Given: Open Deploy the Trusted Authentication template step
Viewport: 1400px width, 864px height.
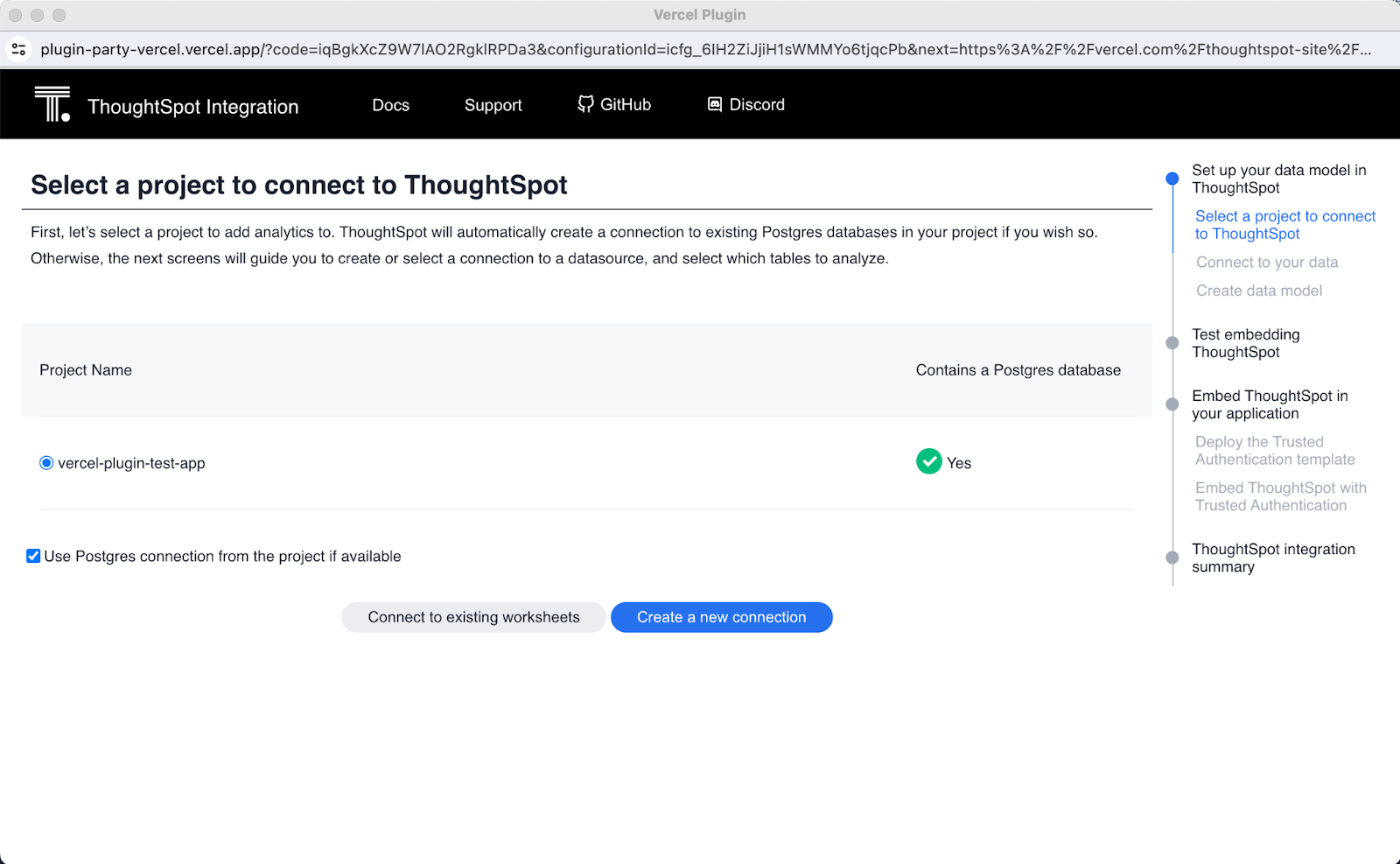Looking at the screenshot, I should (1275, 451).
